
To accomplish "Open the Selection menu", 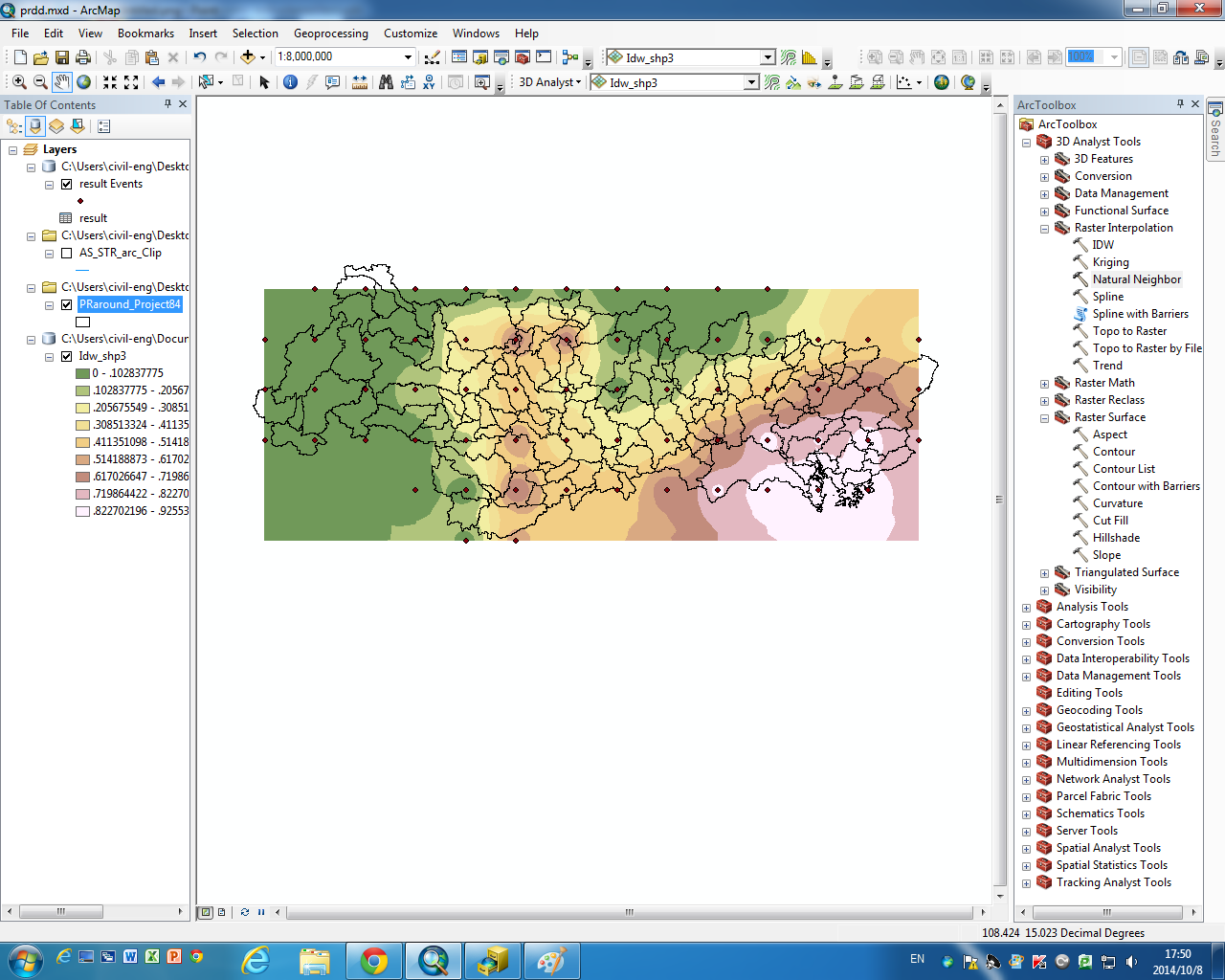I will [x=255, y=33].
